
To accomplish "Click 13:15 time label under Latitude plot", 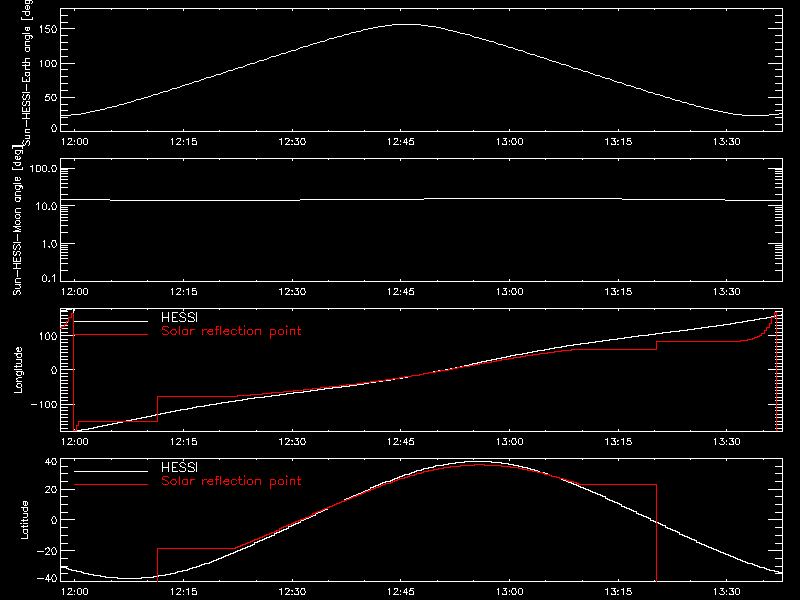I will [x=618, y=591].
